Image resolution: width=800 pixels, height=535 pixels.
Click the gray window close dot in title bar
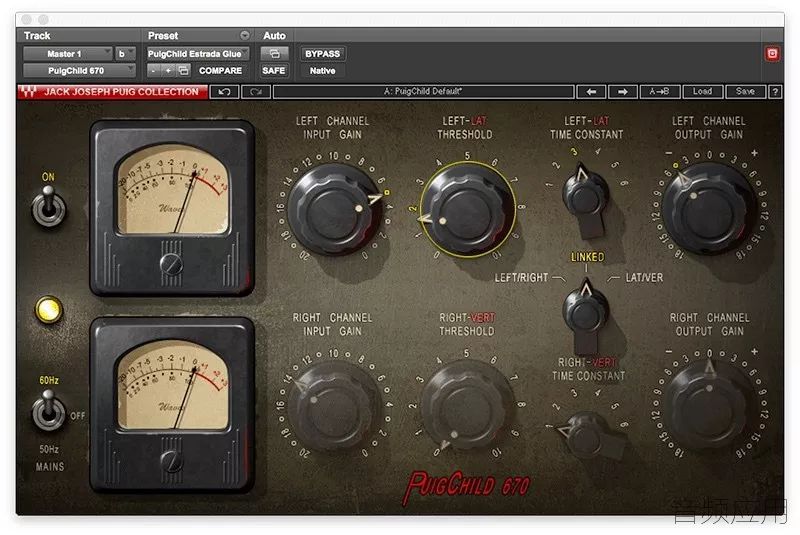click(27, 19)
